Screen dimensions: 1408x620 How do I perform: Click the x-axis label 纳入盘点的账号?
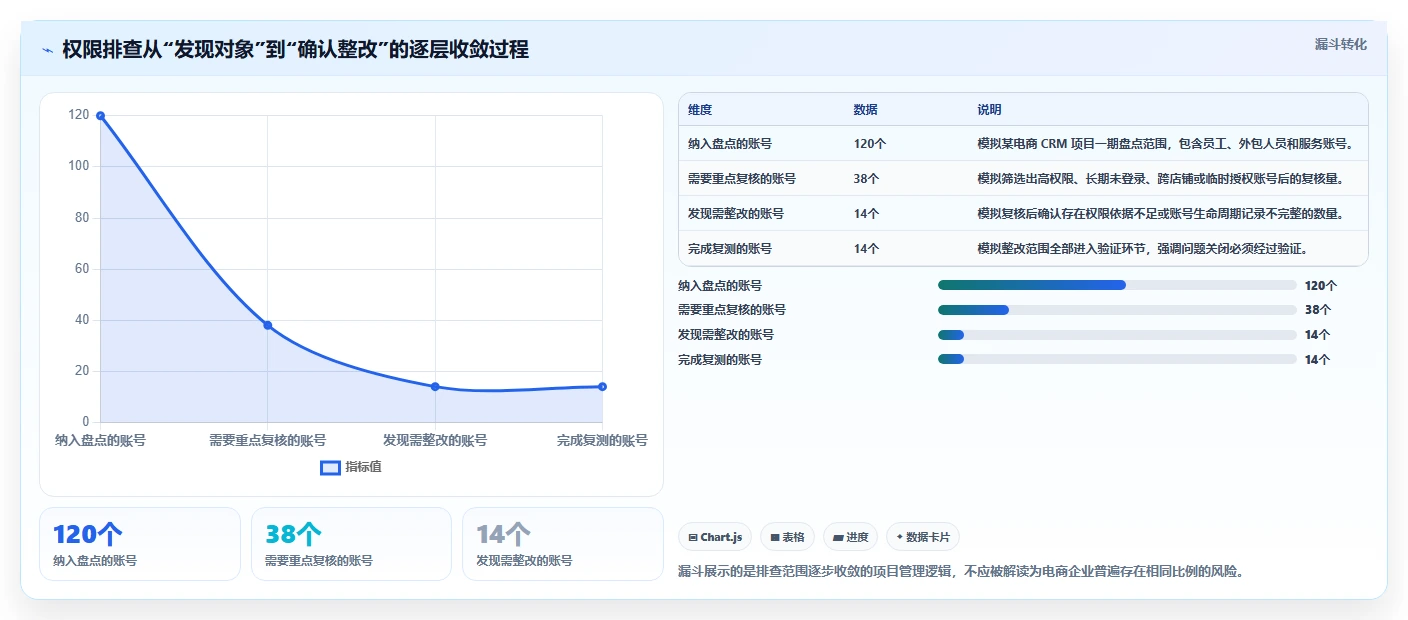click(x=100, y=440)
